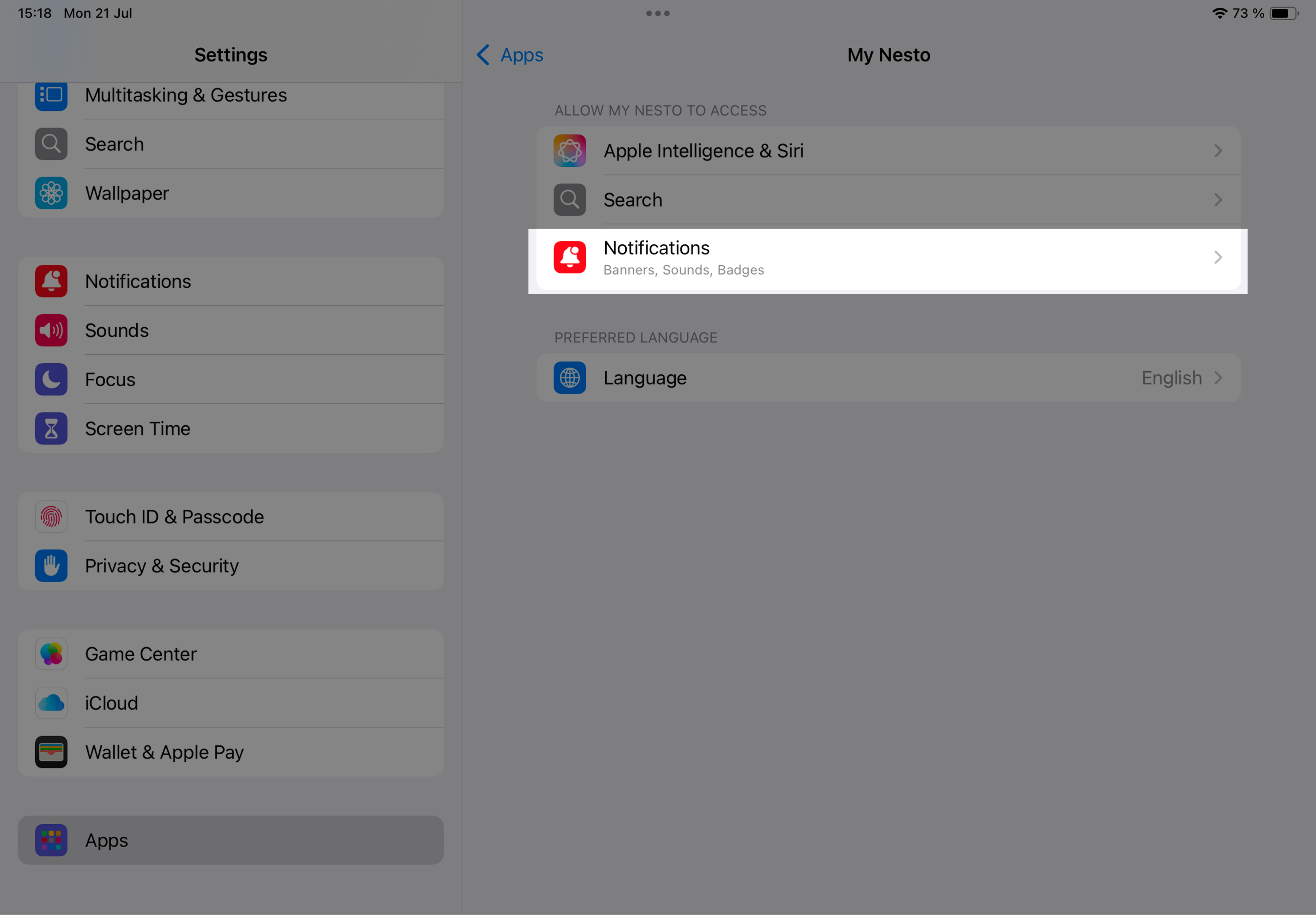Tap the Apps back button

509,55
